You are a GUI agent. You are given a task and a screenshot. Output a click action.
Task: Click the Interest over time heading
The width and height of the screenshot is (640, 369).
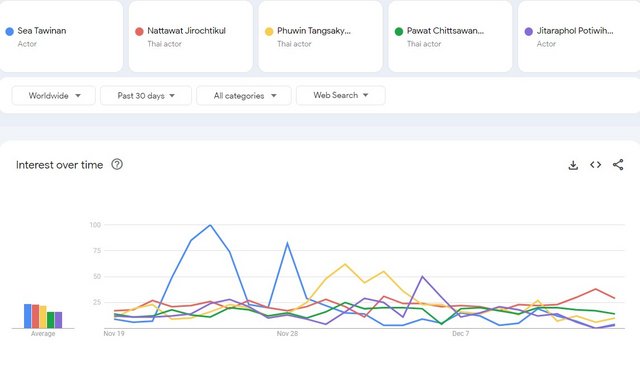[x=60, y=165]
